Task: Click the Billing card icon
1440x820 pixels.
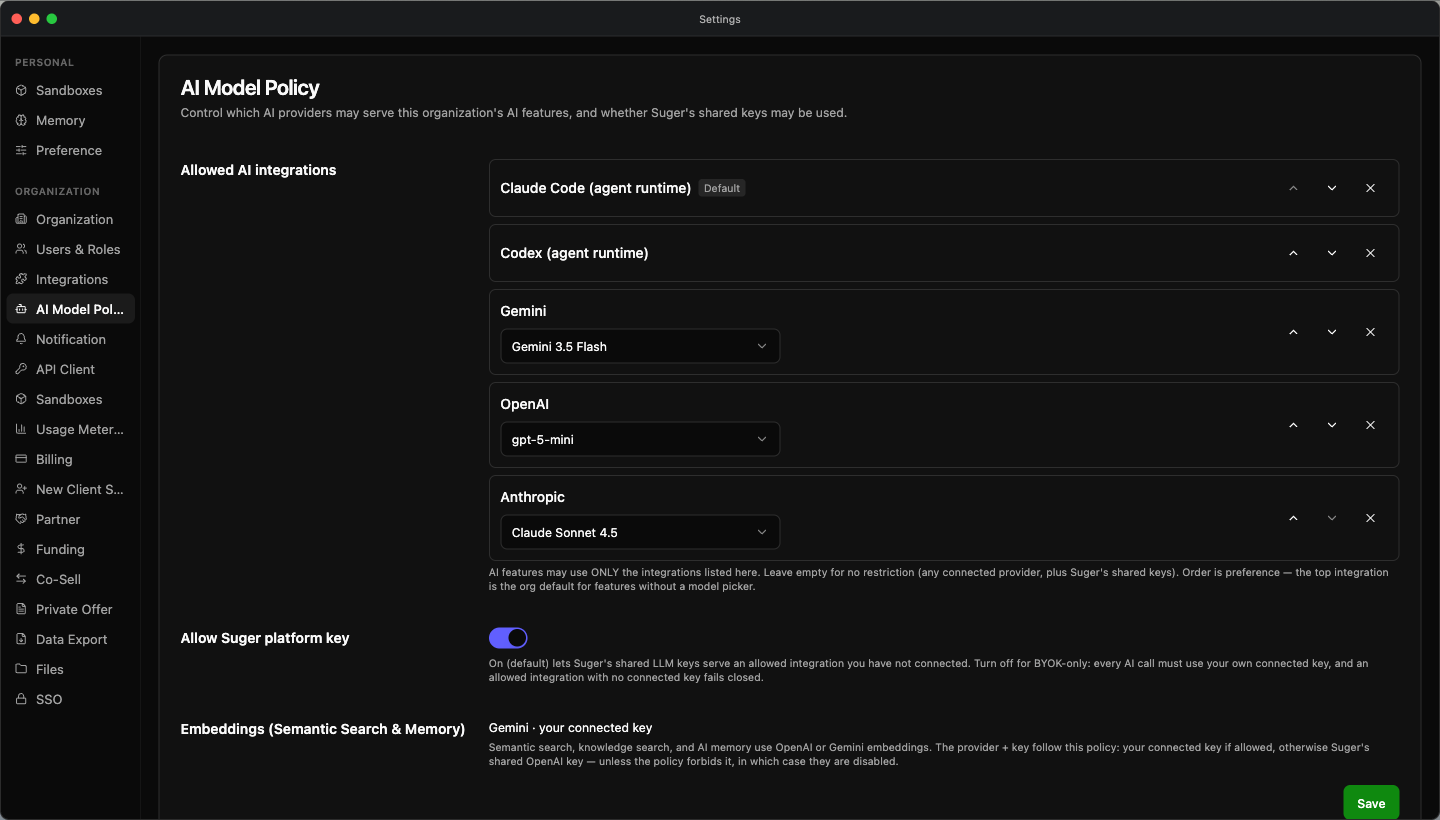Action: click(x=21, y=459)
